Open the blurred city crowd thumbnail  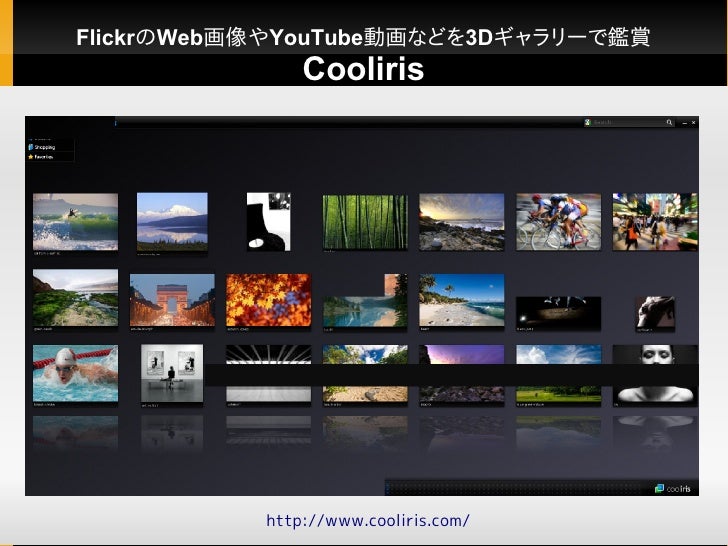pos(655,222)
